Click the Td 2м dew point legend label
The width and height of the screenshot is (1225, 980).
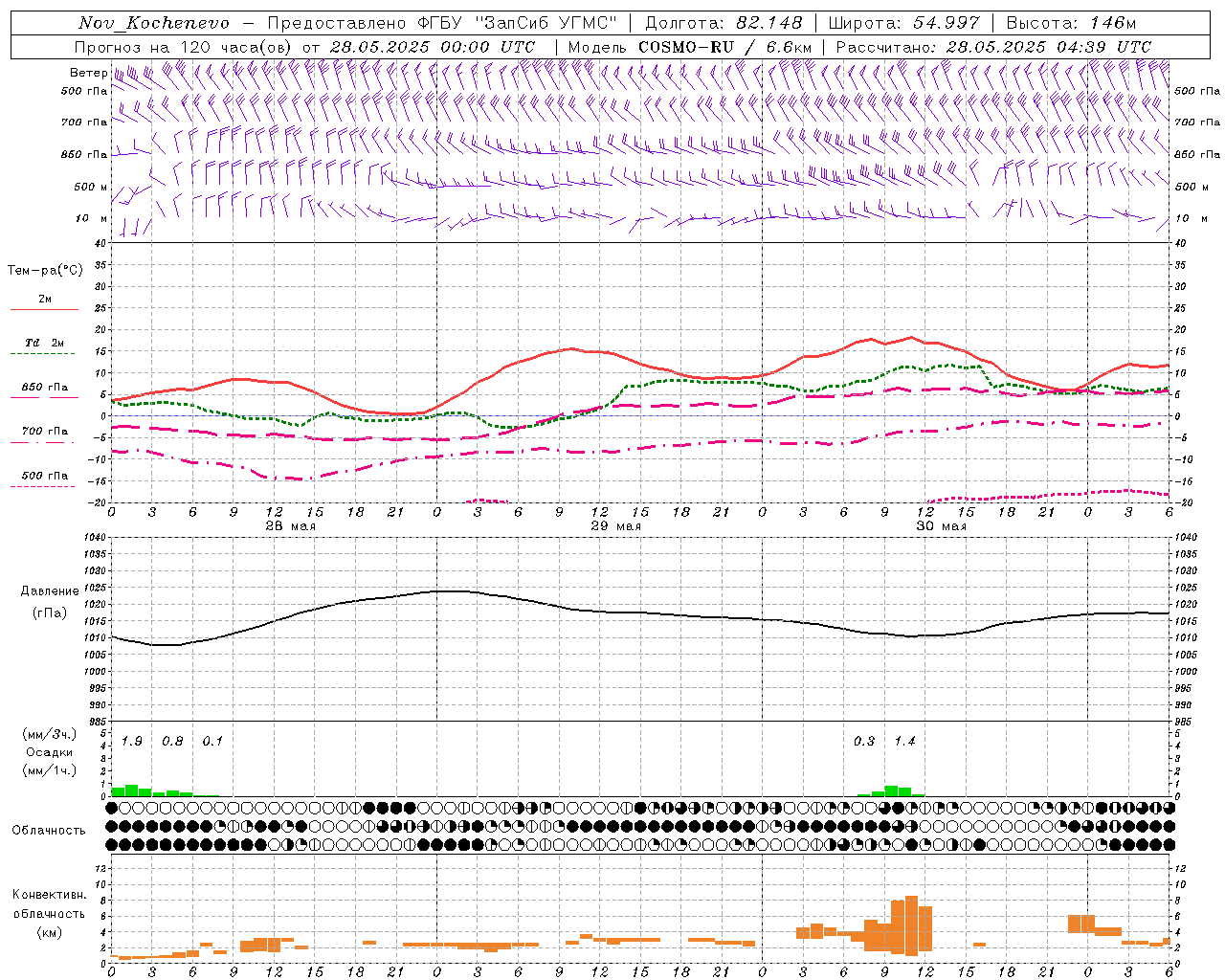click(x=45, y=343)
